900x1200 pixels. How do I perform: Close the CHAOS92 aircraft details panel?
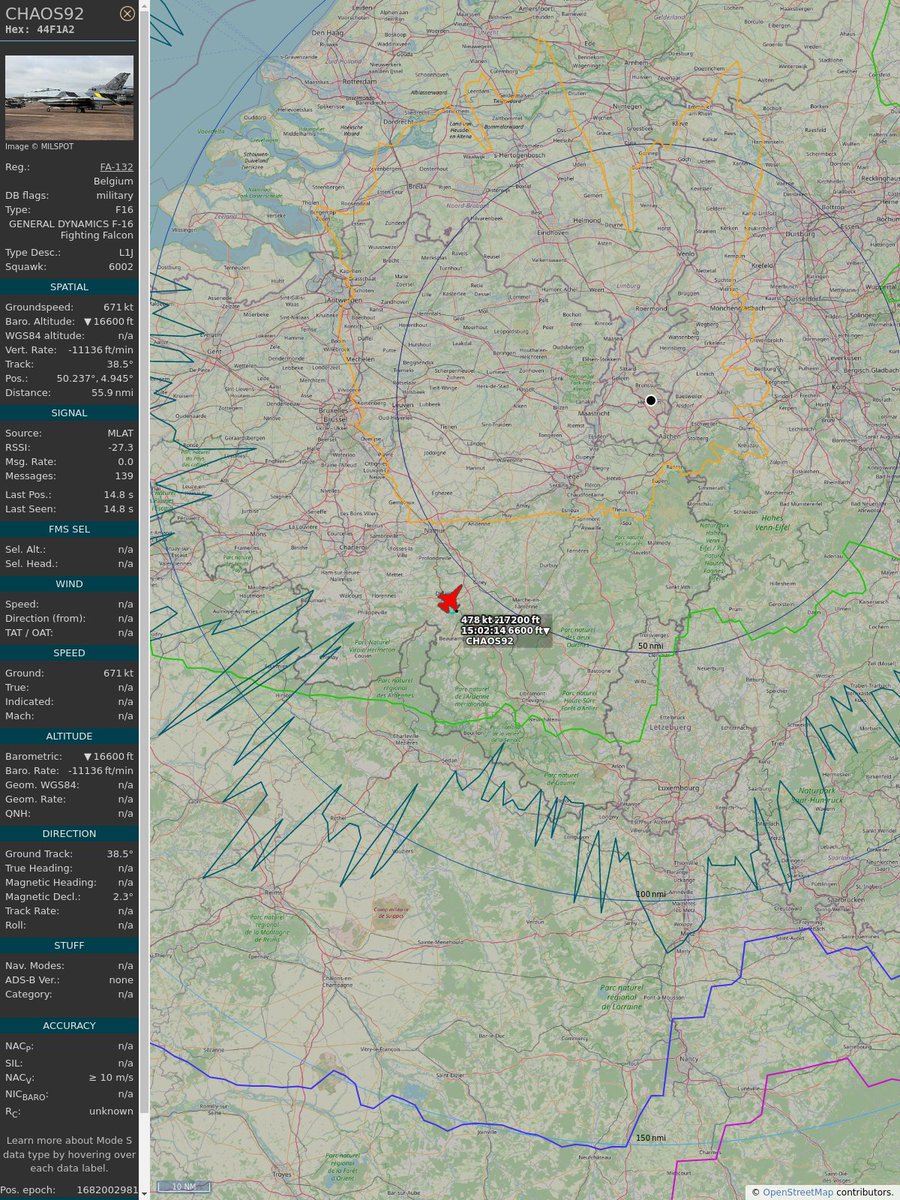point(127,13)
